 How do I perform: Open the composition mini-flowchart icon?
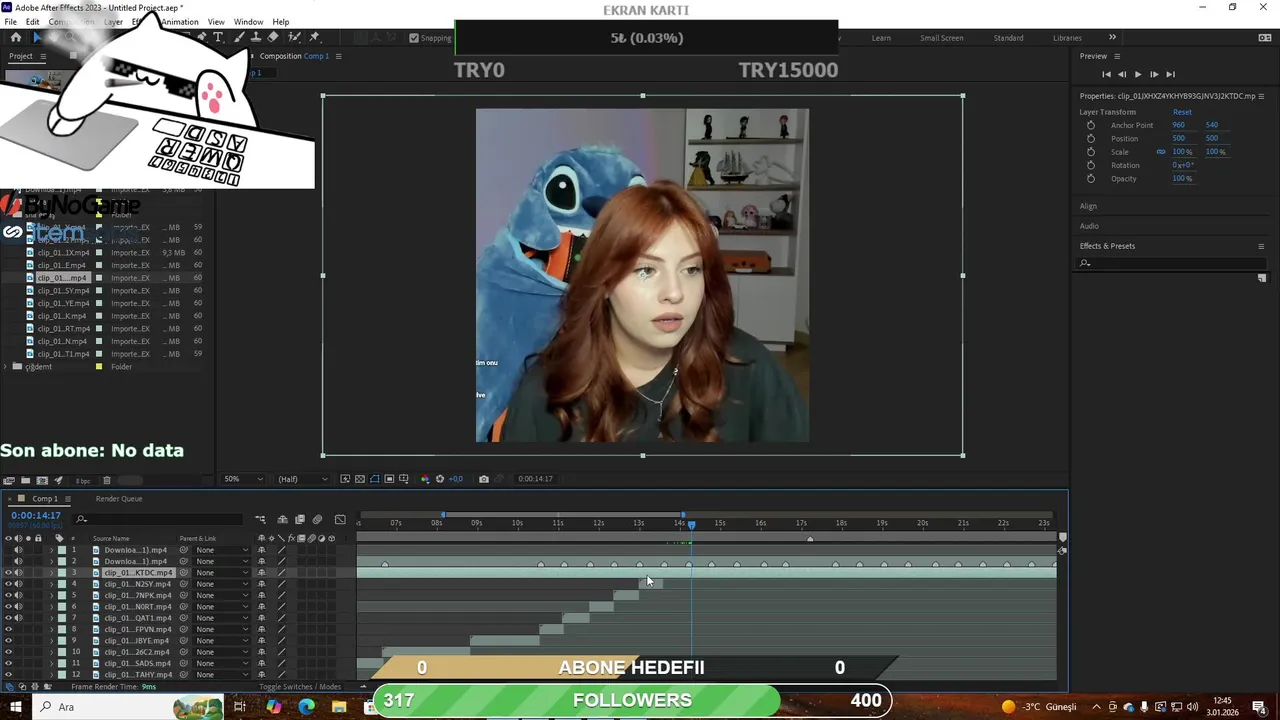pos(260,519)
